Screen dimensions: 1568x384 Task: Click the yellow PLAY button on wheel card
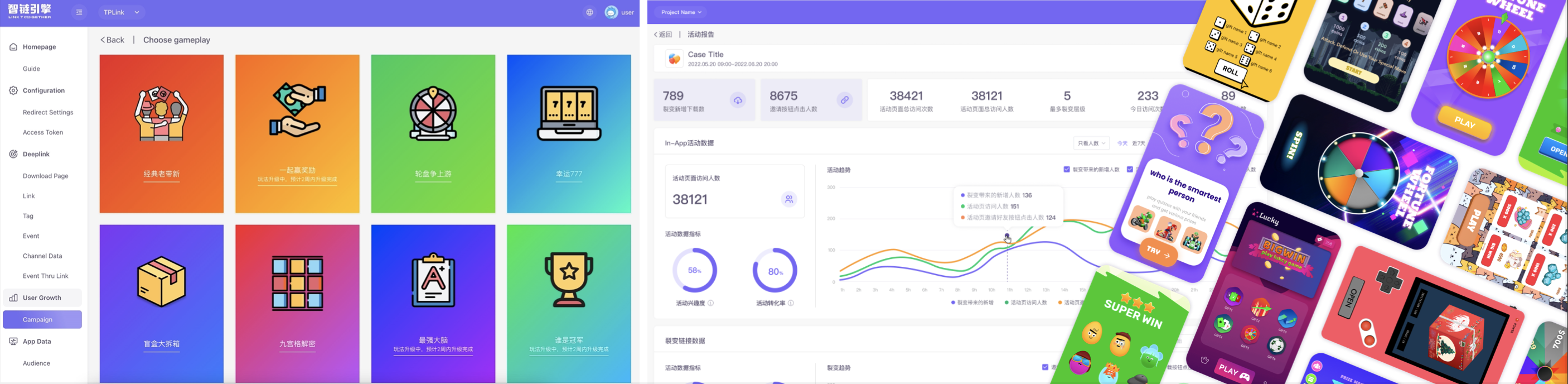1465,123
